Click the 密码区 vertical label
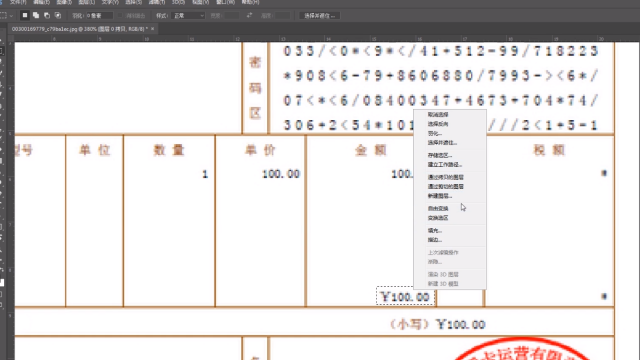640x360 pixels. [255, 88]
